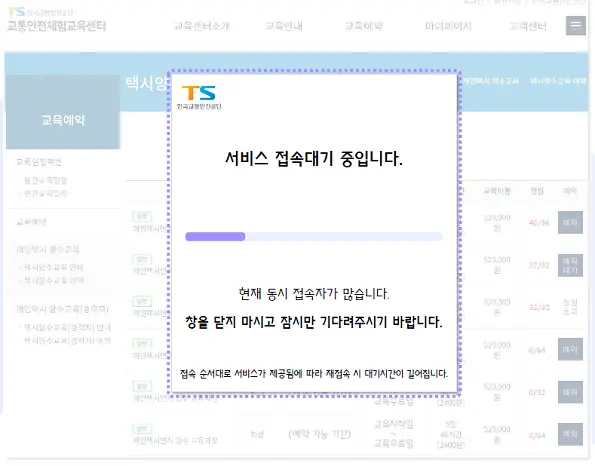Click text '현재 동시 접속자가 많습니다.'
Viewport: 595px width, 466px height.
(314, 294)
